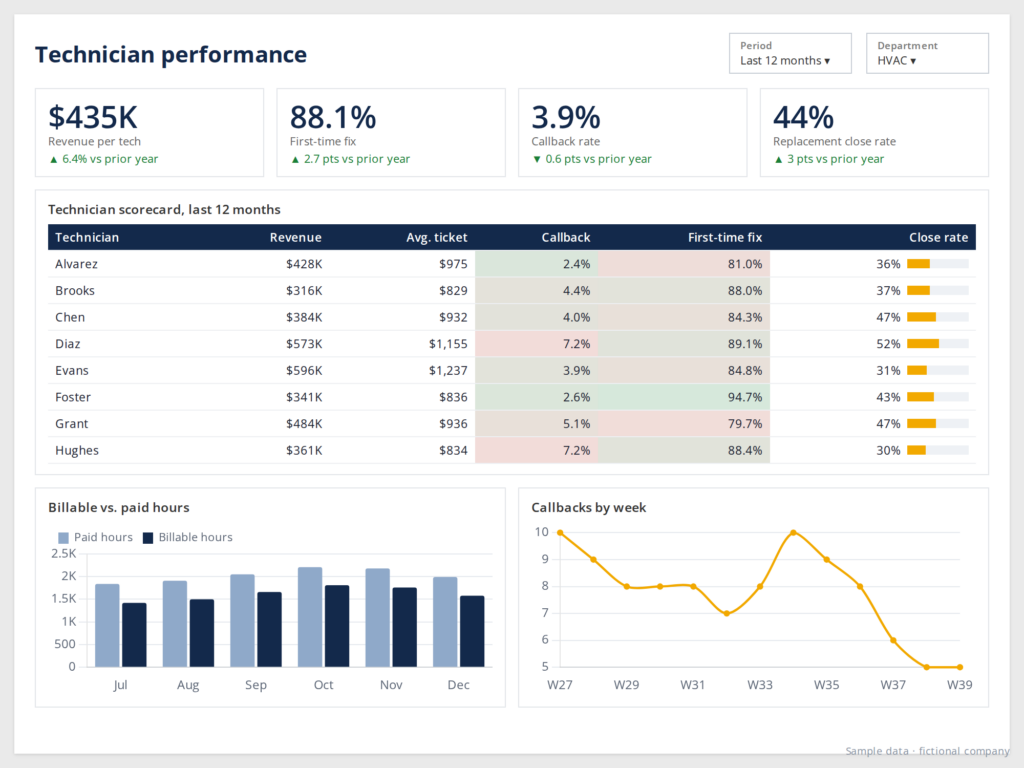Click the W37 callbacks data point at 6

[893, 641]
